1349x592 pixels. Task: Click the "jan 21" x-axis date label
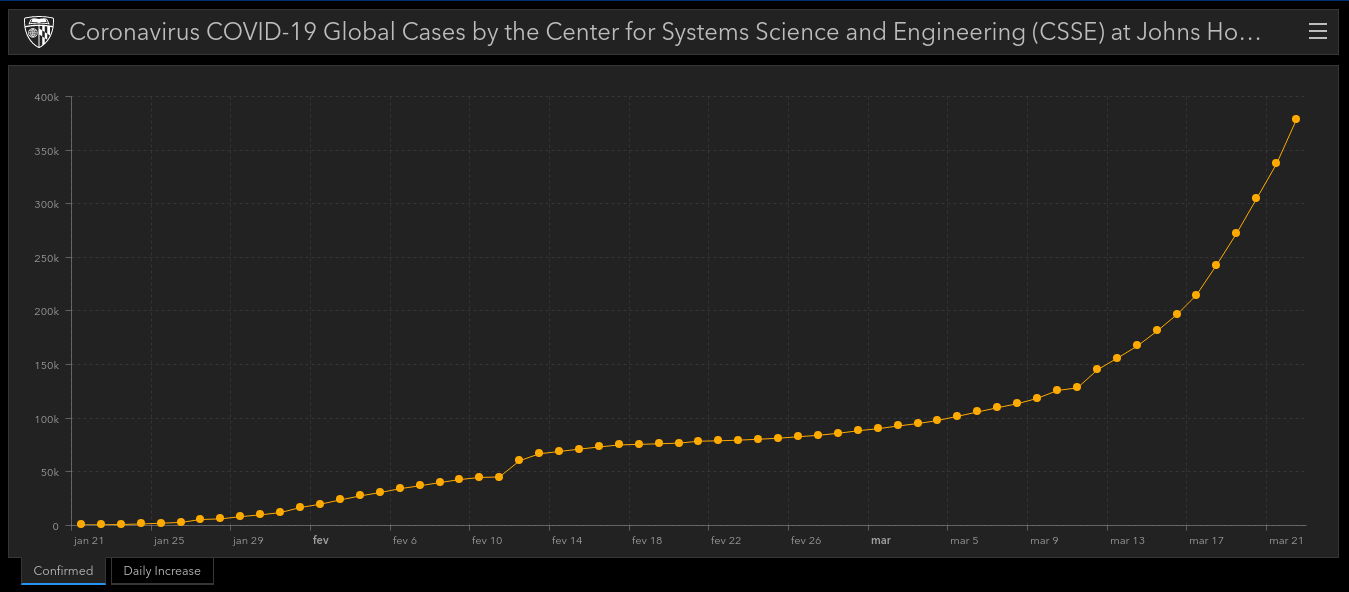tap(88, 541)
